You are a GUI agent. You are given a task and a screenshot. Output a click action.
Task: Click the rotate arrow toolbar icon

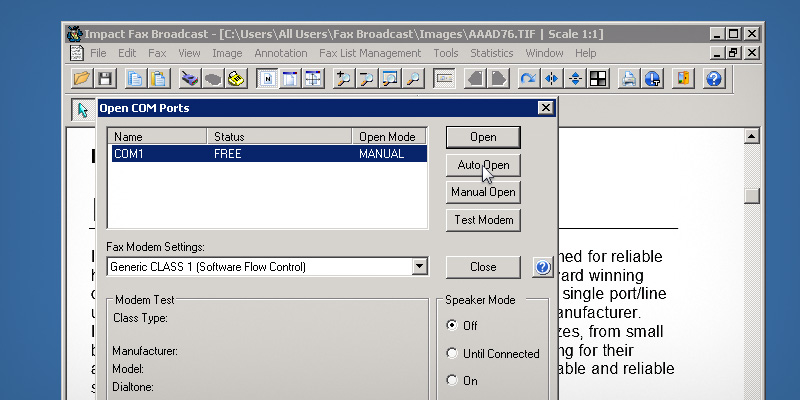pos(527,78)
